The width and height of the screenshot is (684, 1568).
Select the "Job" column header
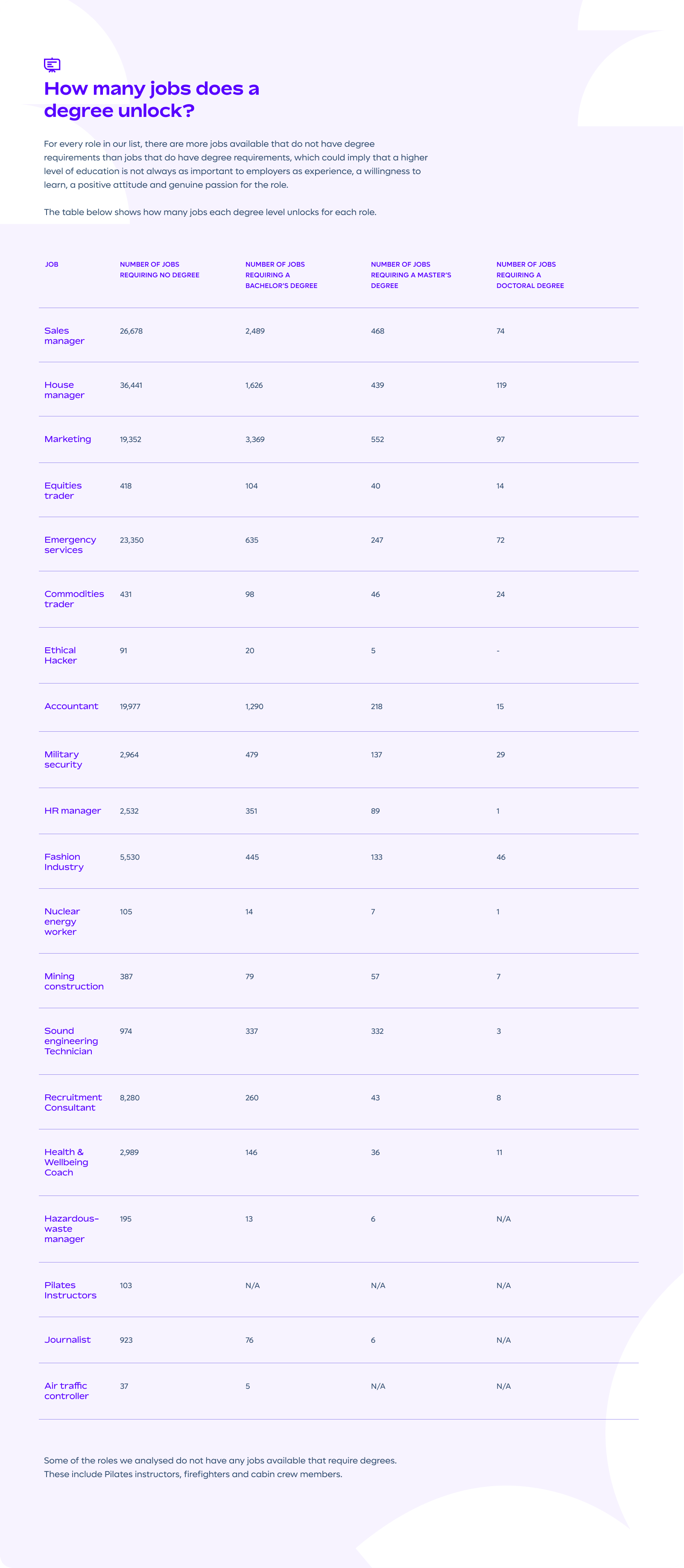pyautogui.click(x=52, y=264)
